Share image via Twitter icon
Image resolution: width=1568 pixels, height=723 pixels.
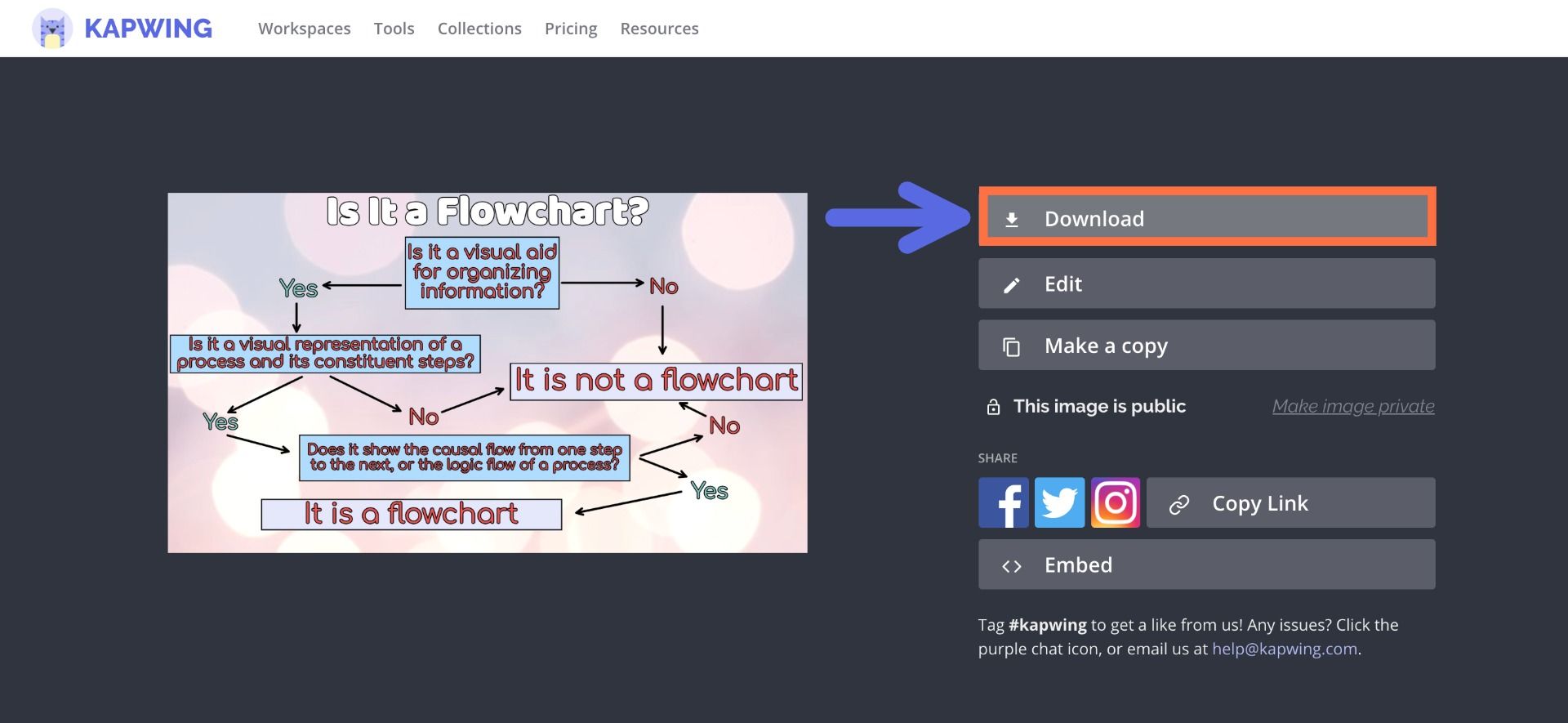point(1059,502)
